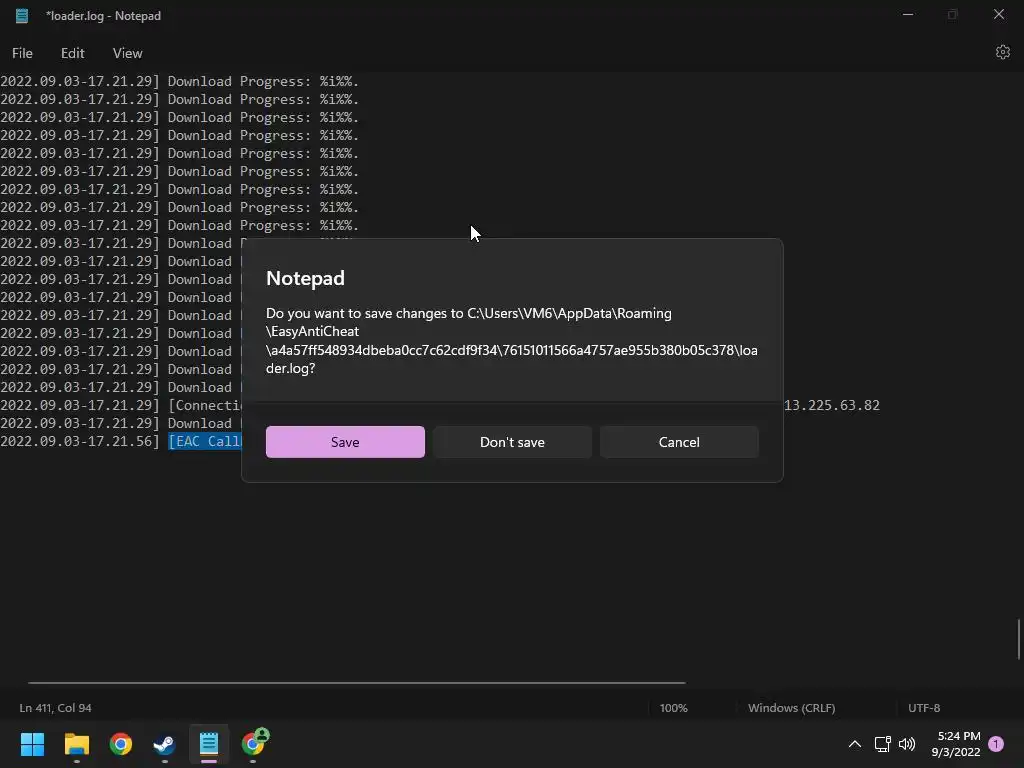Open Notepad settings gear icon

click(x=1002, y=52)
